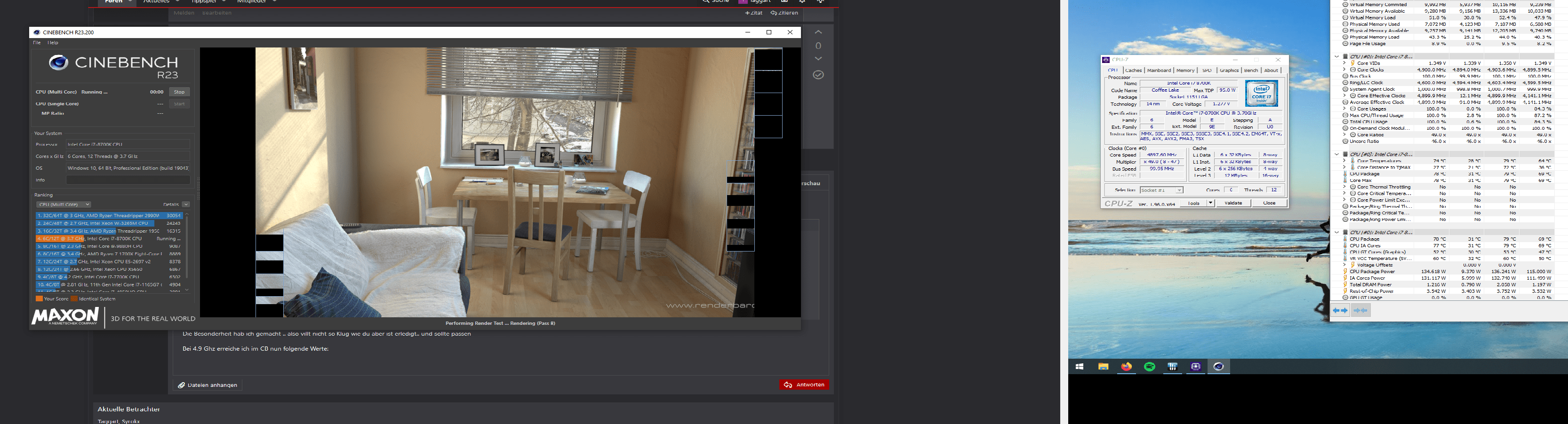The height and width of the screenshot is (424, 1568).
Task: Downvote the forum post with the down chevron
Action: click(818, 58)
